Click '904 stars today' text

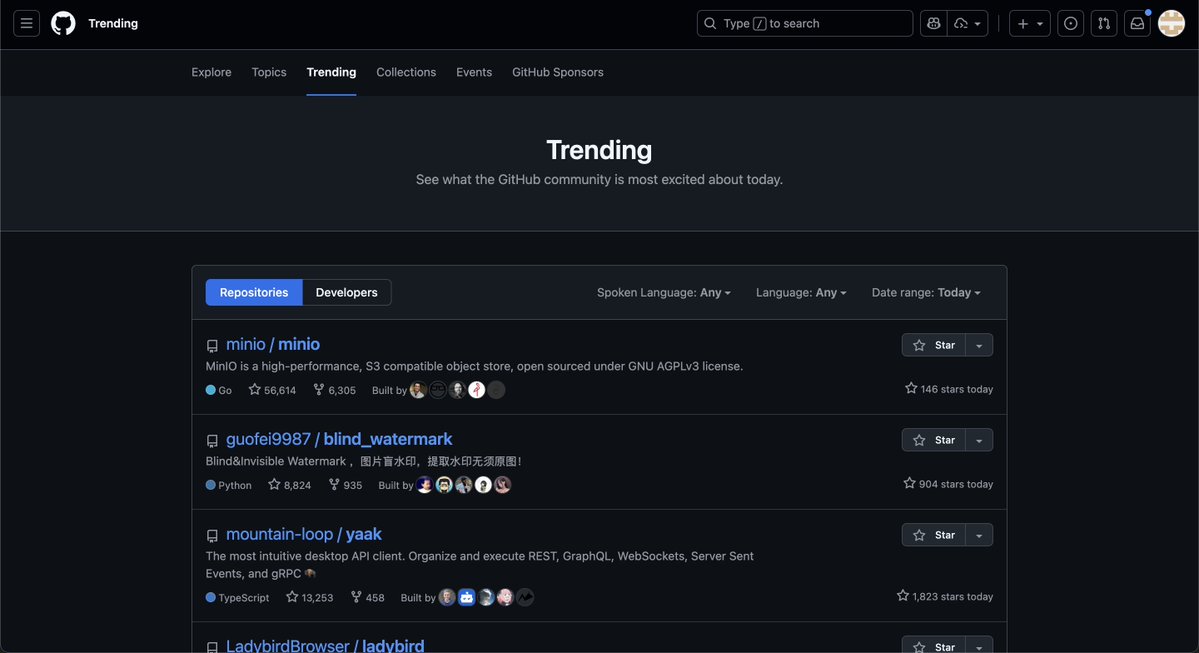point(956,484)
